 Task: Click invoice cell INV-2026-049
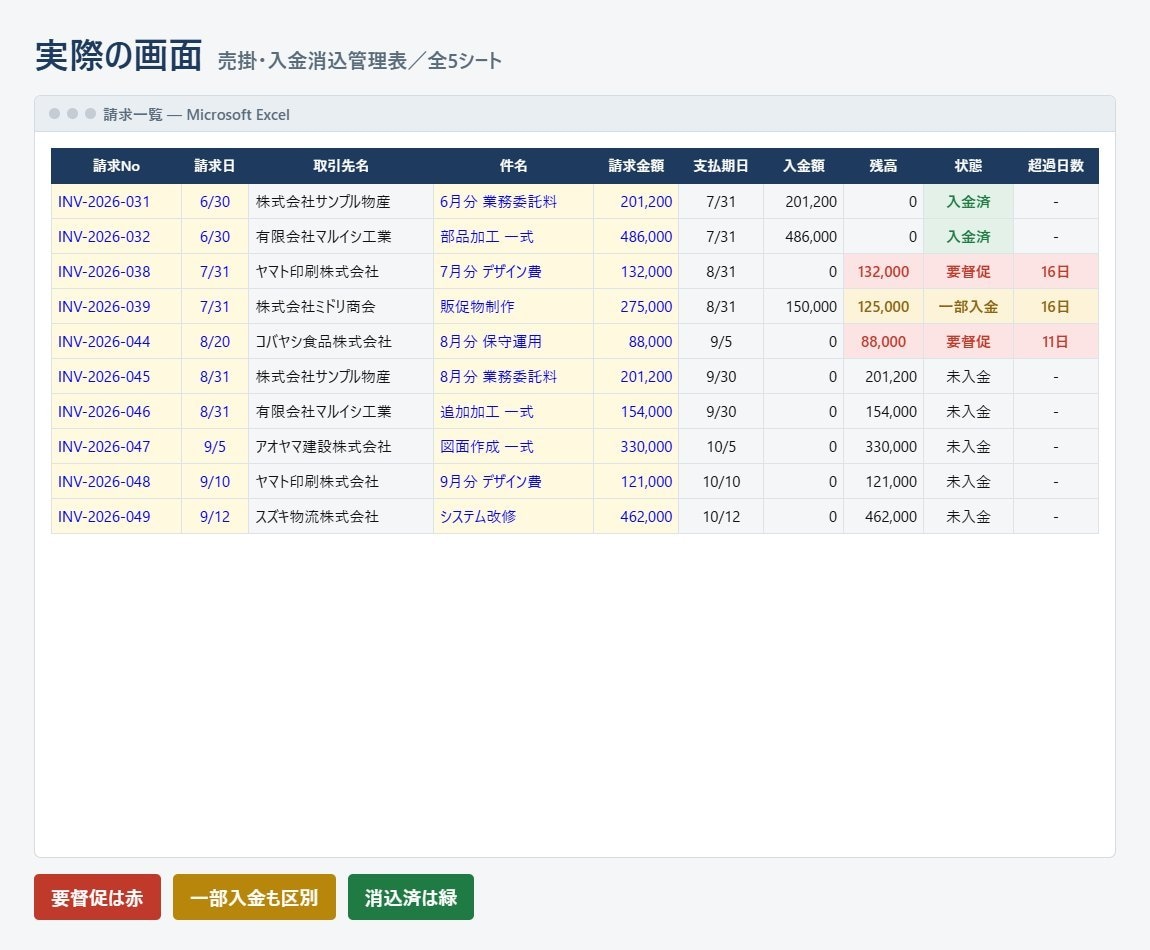coord(116,516)
